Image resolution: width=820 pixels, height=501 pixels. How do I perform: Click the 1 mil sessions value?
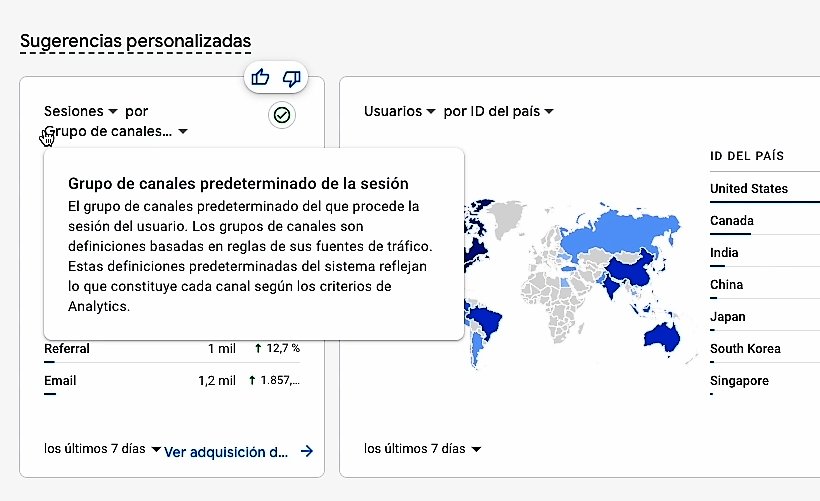222,348
